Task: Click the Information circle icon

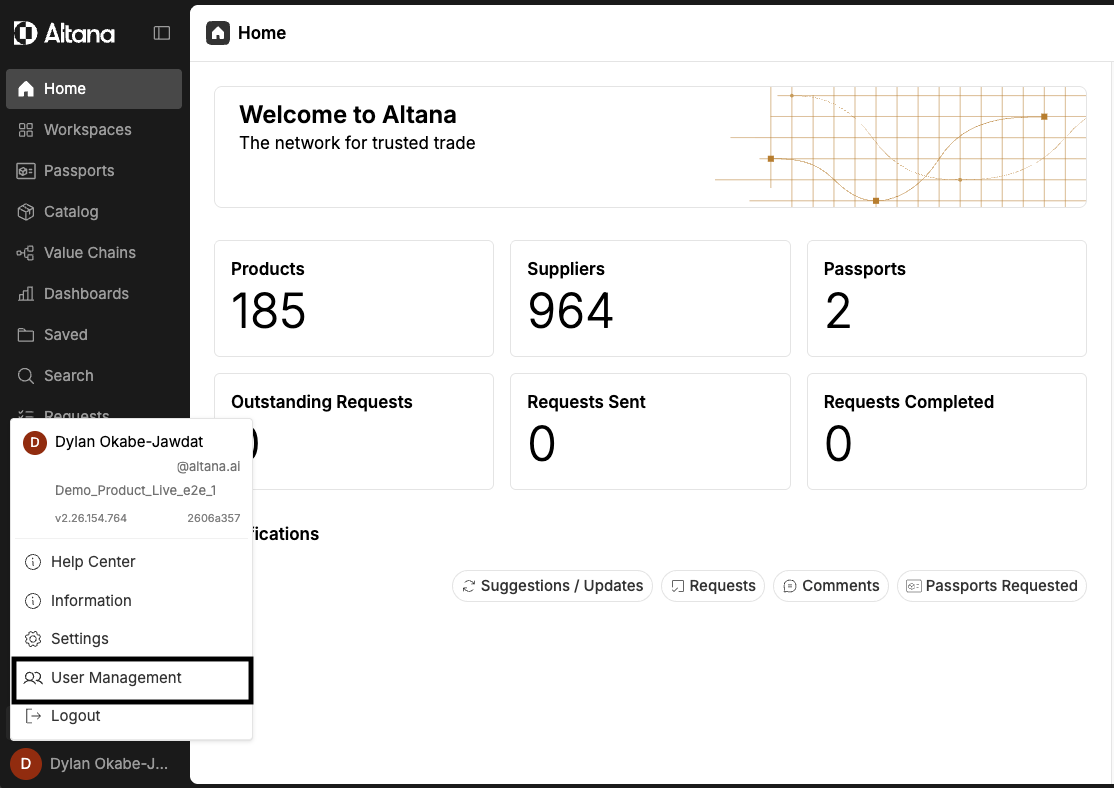Action: pos(33,601)
